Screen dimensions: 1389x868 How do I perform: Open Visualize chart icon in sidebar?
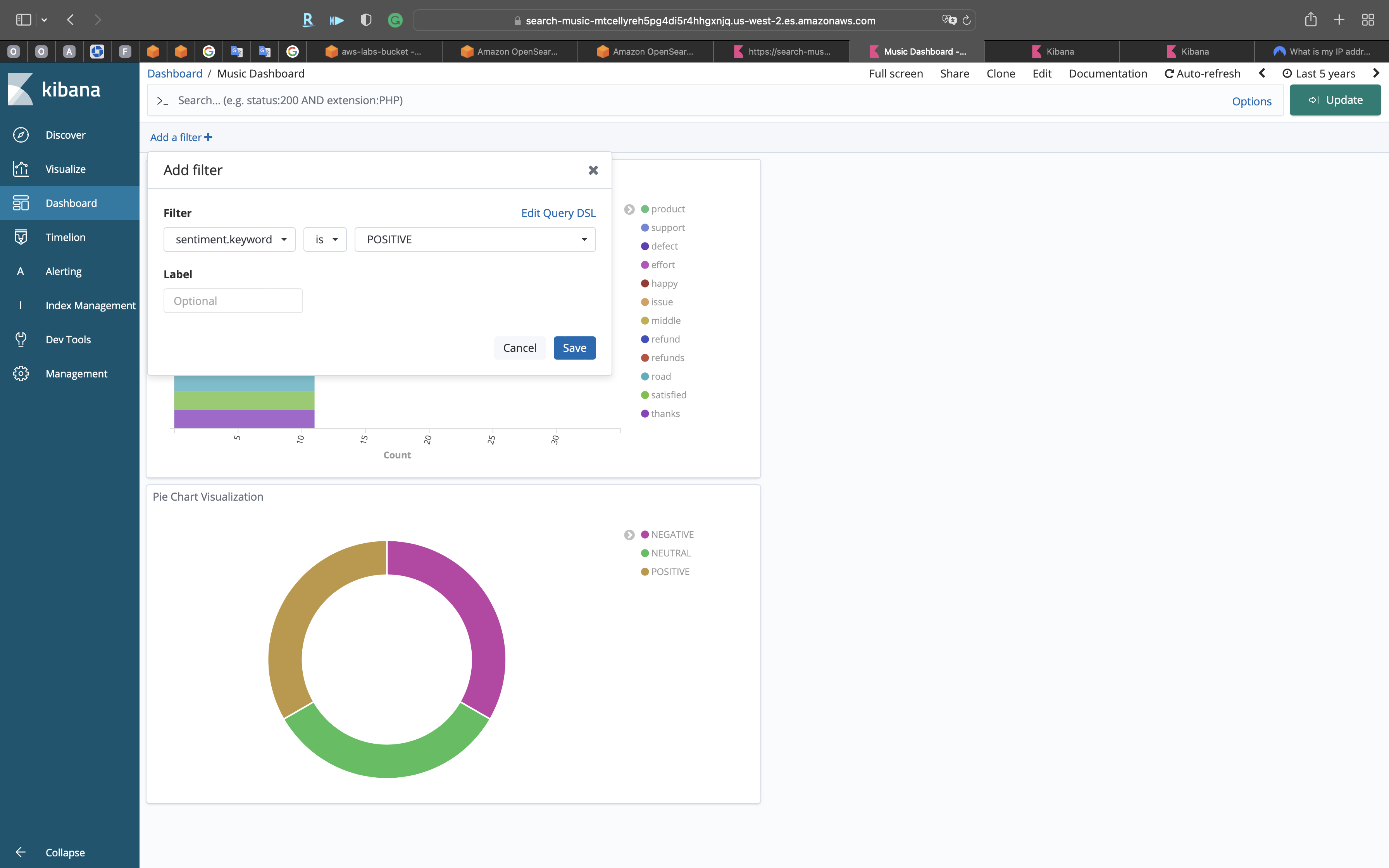pos(21,169)
